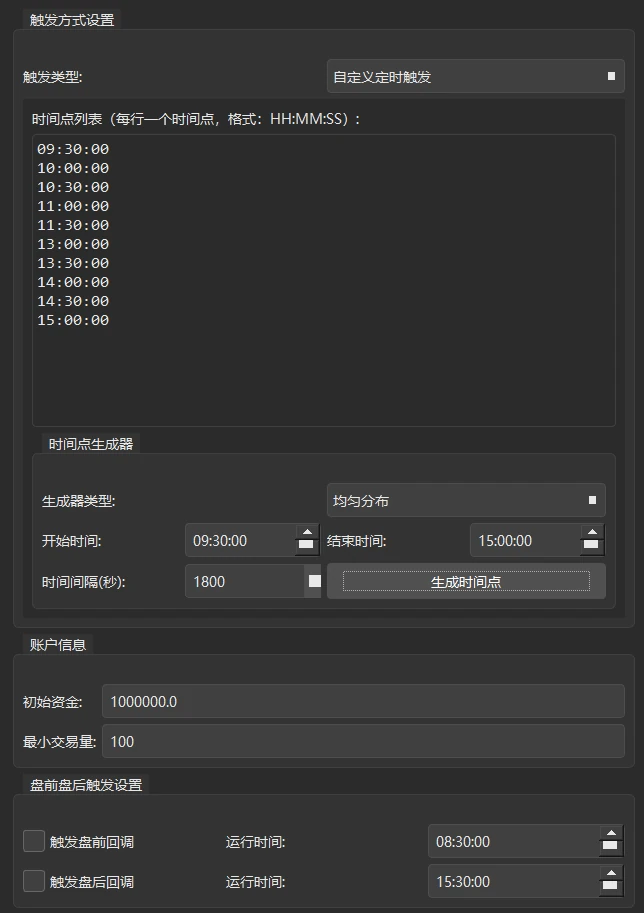The image size is (644, 913).
Task: Click the 15:00:00 line in the time list
Action: click(x=73, y=320)
